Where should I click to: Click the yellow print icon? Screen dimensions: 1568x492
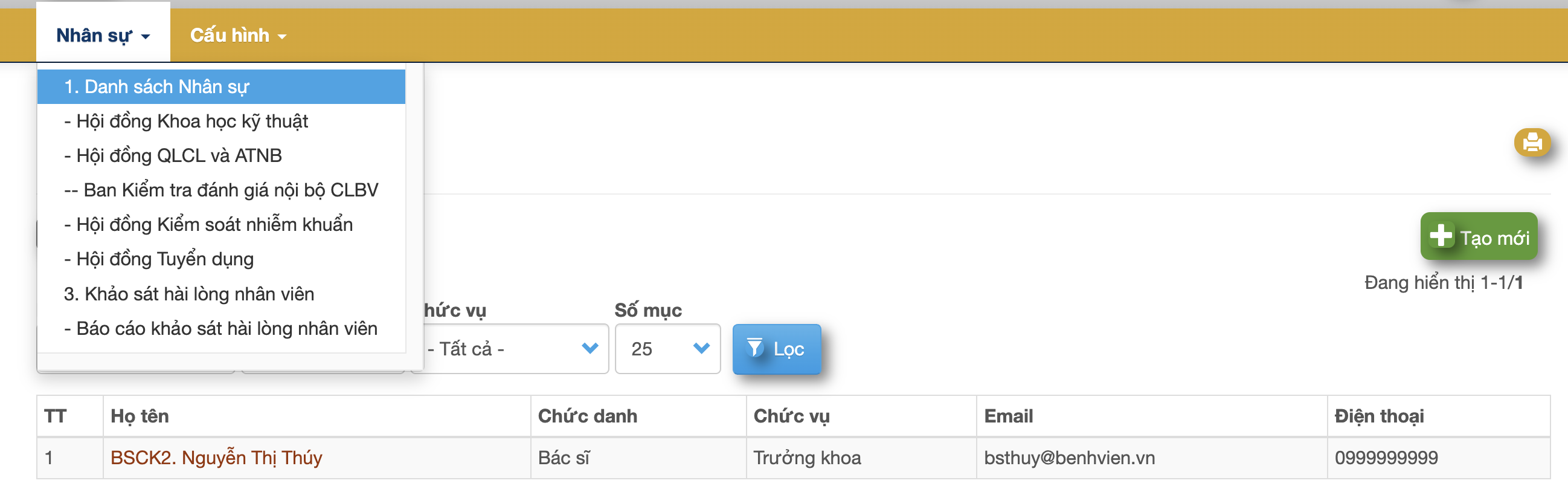[x=1532, y=143]
